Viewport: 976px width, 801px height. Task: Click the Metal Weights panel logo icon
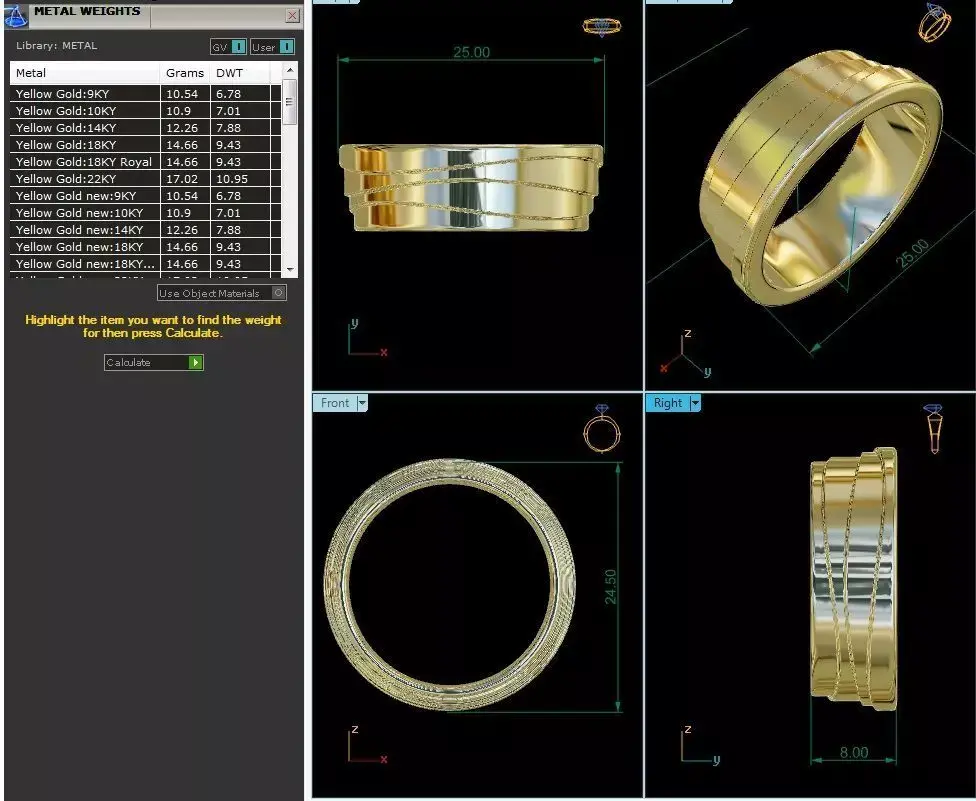16,16
